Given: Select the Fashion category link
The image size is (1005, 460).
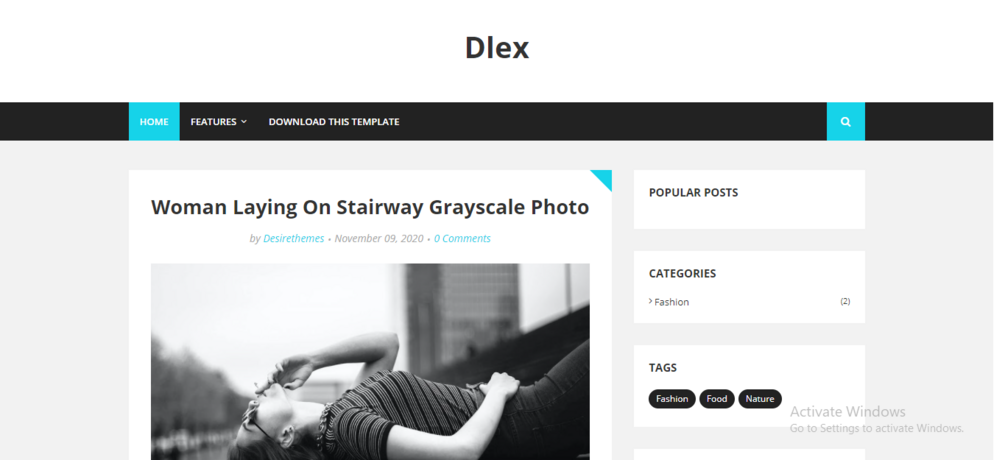Looking at the screenshot, I should 672,302.
